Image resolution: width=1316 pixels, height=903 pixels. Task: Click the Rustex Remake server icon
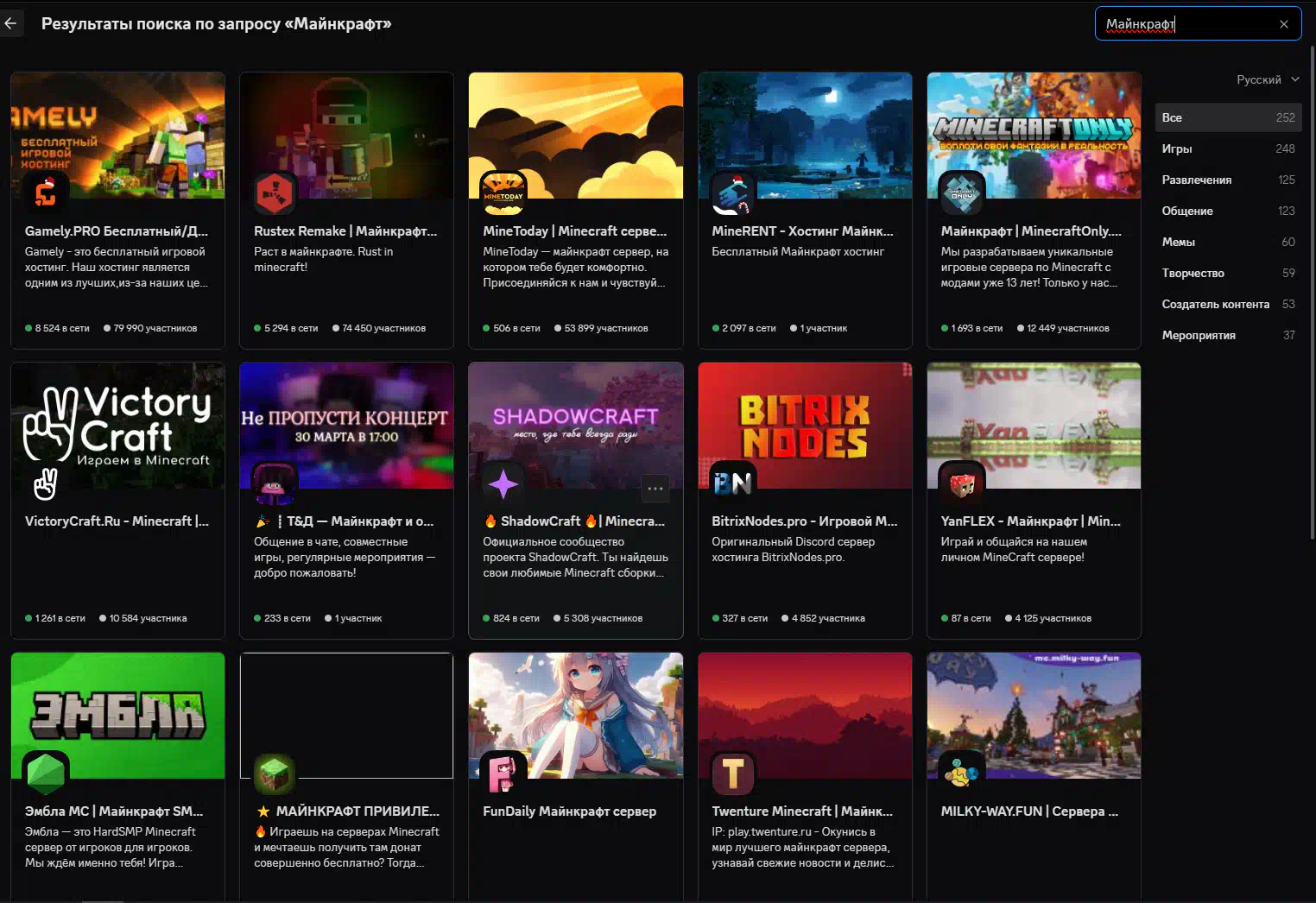click(275, 193)
